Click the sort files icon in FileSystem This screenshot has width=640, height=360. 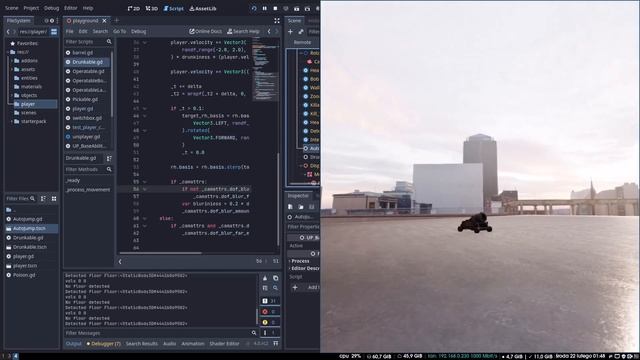[x=43, y=199]
